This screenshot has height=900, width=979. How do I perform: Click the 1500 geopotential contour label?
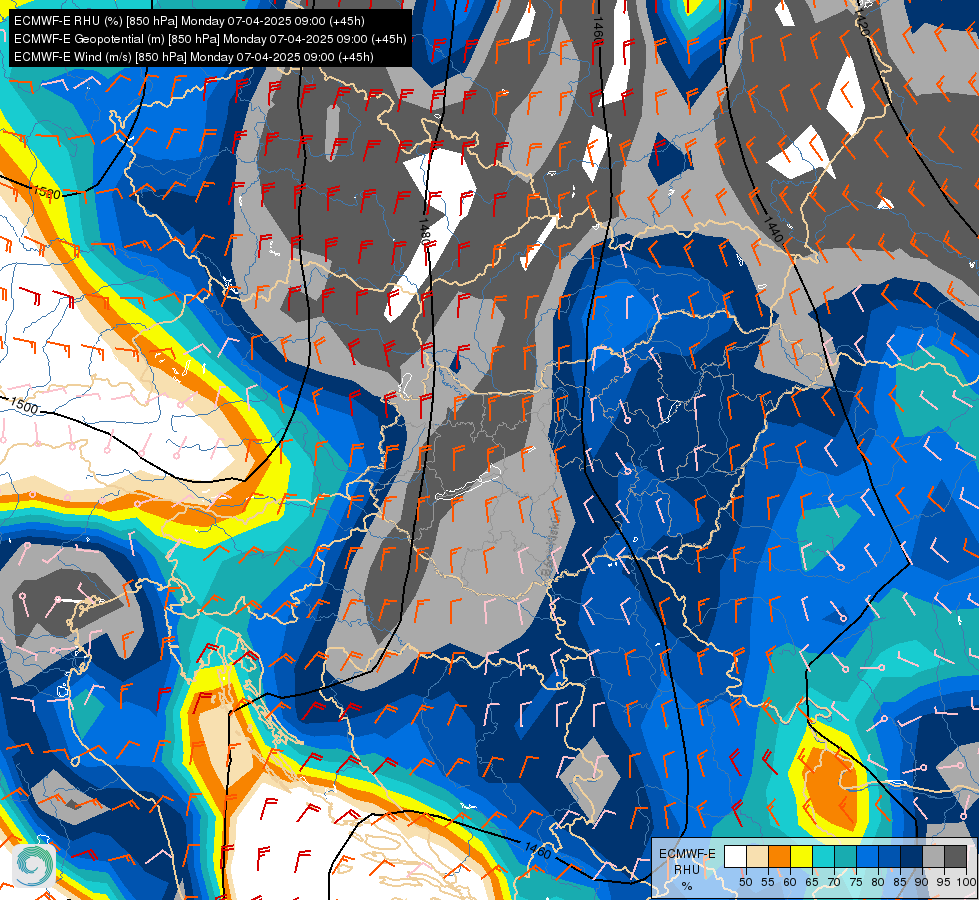pos(25,406)
